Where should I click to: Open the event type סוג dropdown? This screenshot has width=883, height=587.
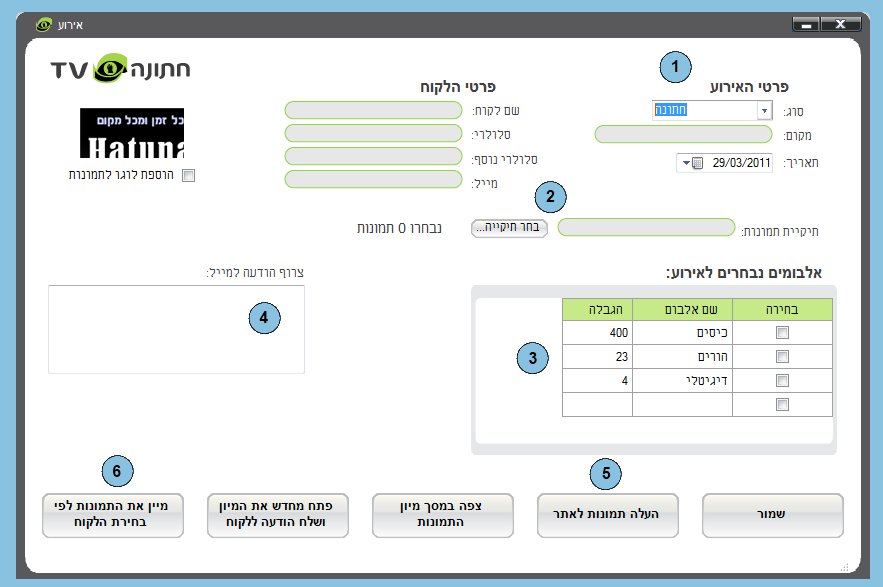tap(764, 110)
